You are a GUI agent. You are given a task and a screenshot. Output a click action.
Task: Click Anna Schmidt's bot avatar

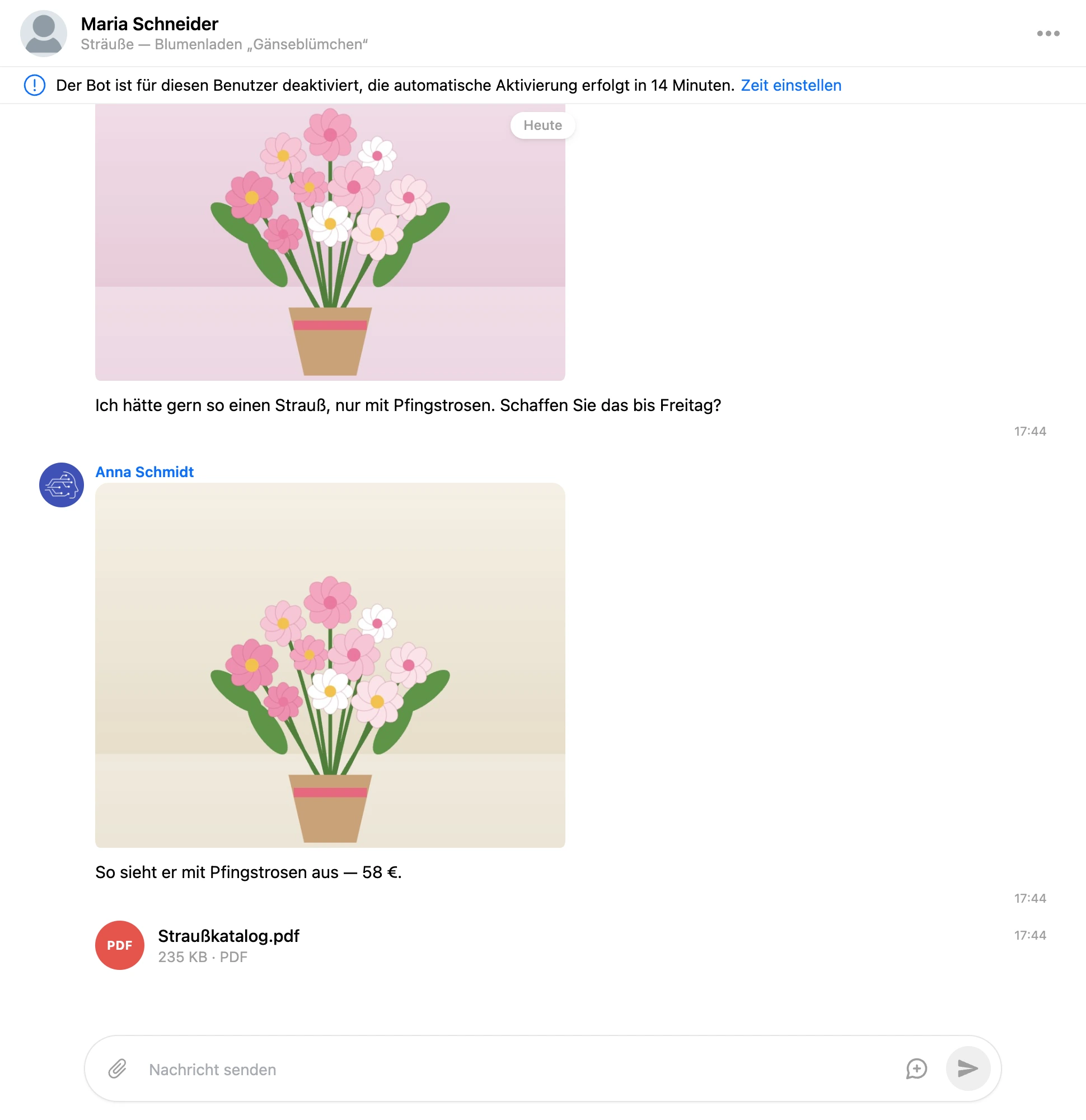pos(62,484)
